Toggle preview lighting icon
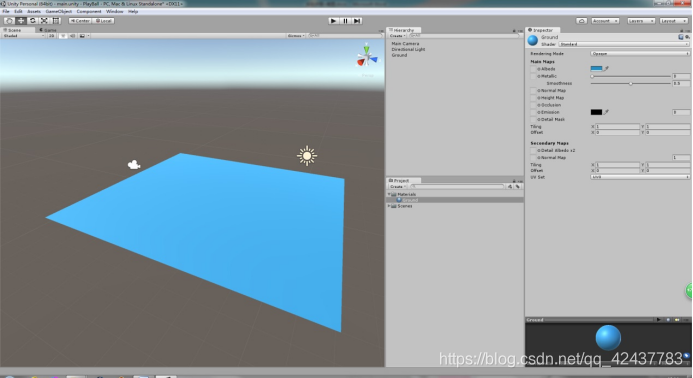This screenshot has height=378, width=693. pos(677,320)
